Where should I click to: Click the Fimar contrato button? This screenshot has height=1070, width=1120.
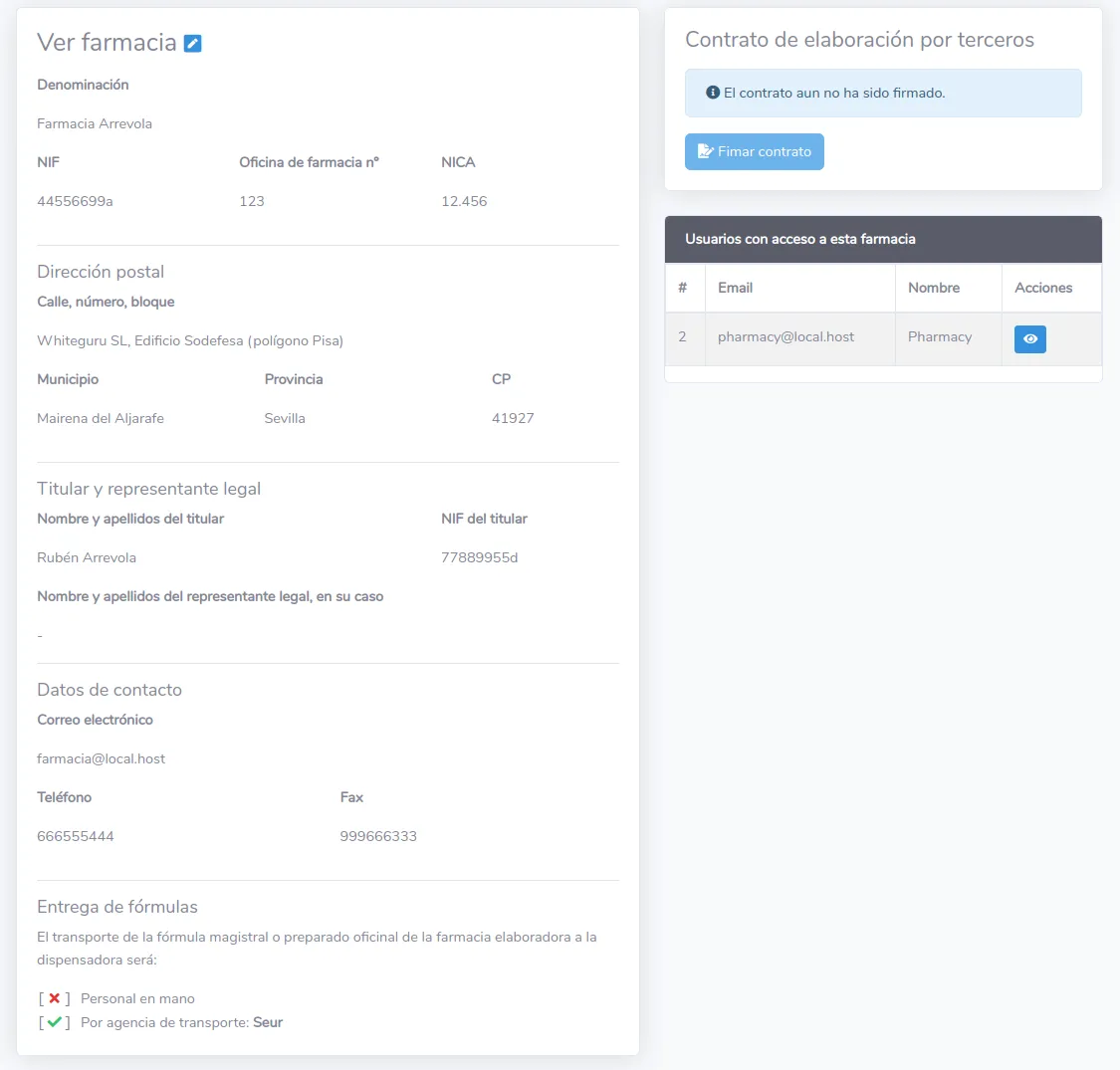click(x=755, y=151)
